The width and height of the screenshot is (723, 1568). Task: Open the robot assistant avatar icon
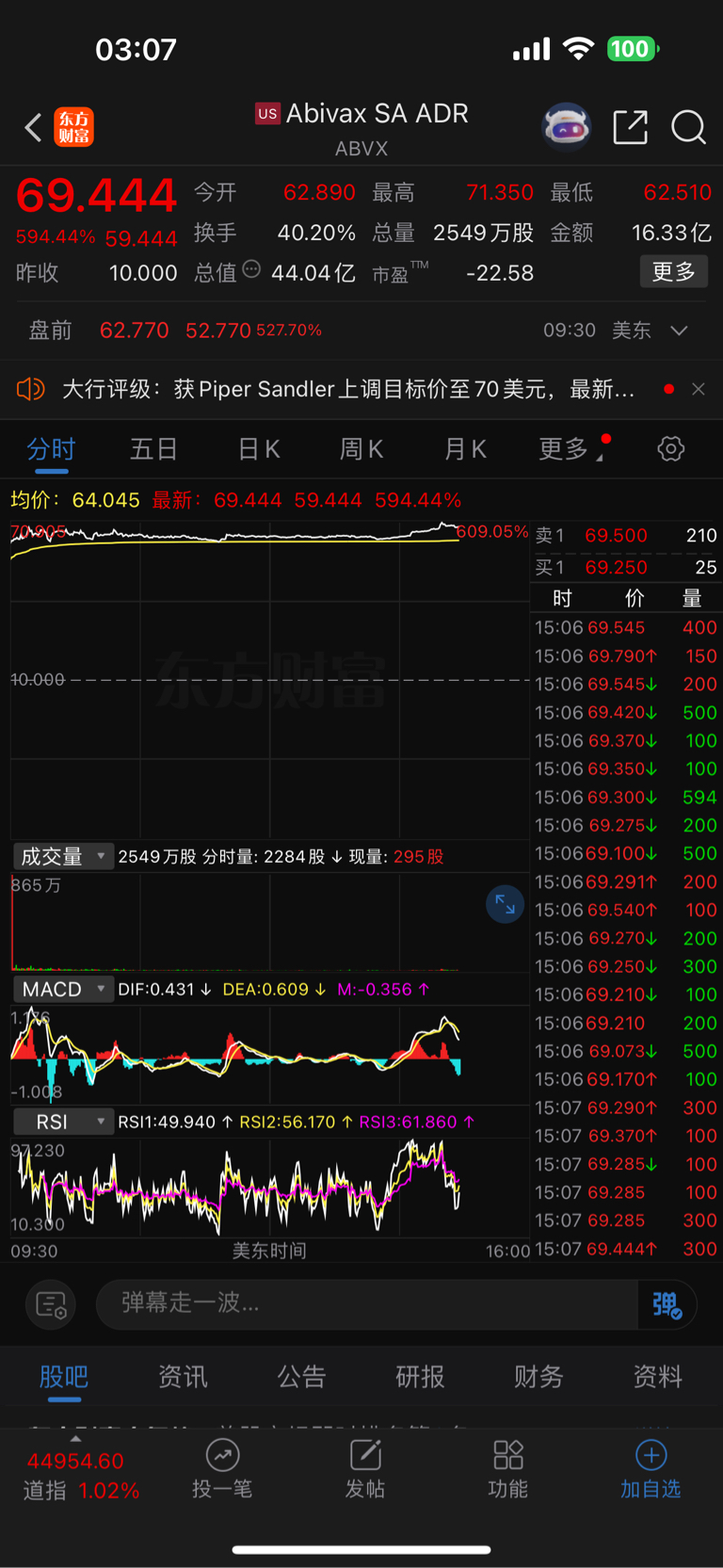coord(566,126)
